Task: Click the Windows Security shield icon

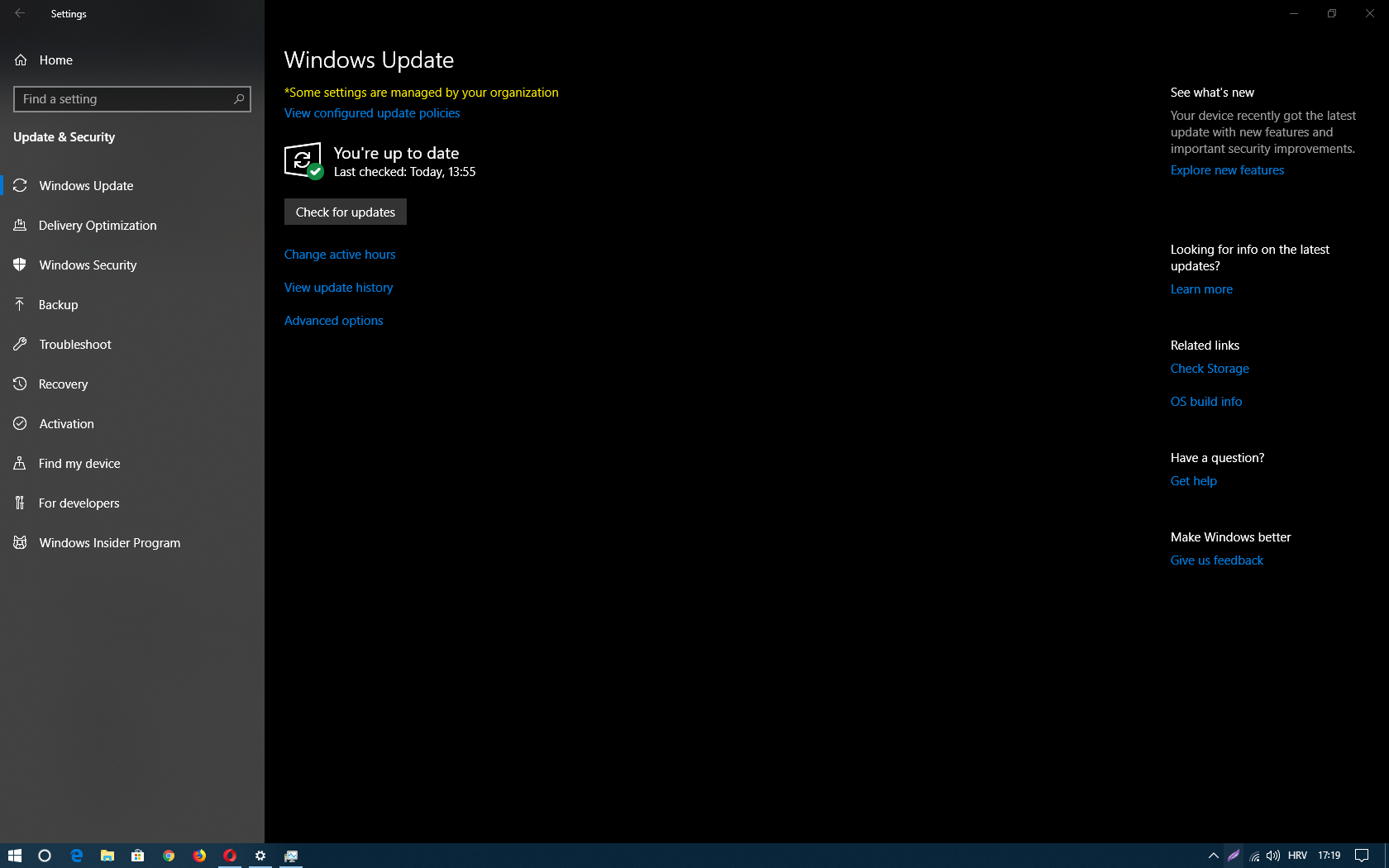Action: click(20, 265)
